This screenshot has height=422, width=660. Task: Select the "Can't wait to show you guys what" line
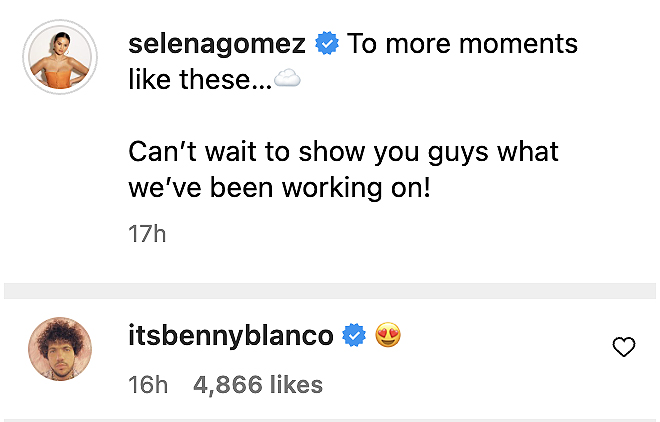pos(343,153)
